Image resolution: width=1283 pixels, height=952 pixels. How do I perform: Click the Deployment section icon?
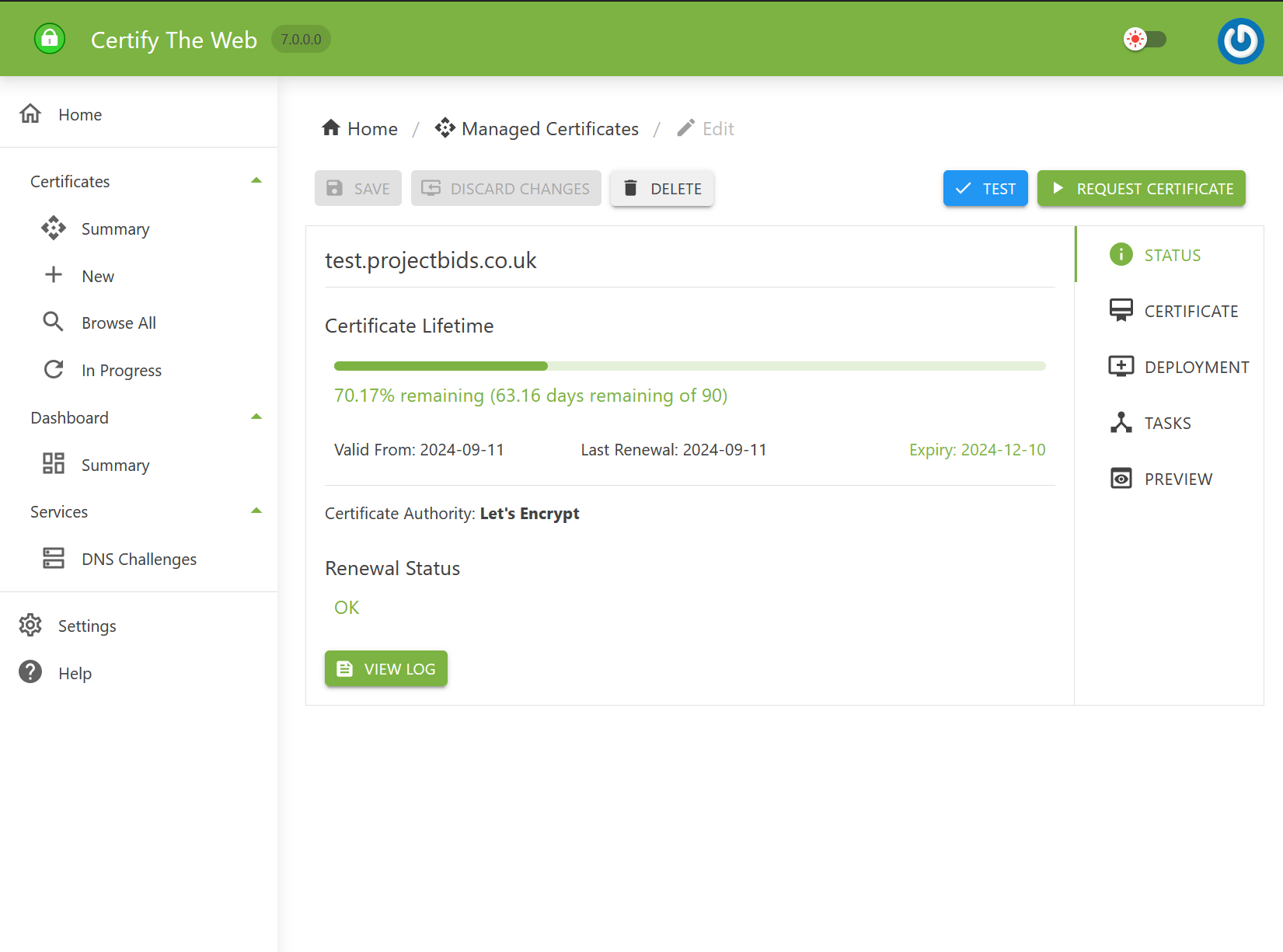1121,365
